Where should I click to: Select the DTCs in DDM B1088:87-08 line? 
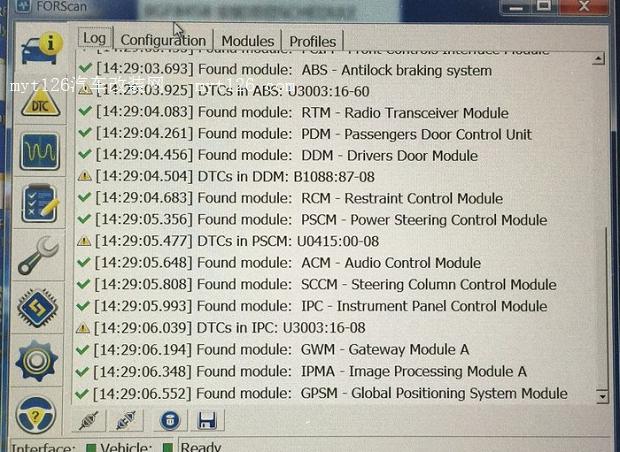[226, 176]
